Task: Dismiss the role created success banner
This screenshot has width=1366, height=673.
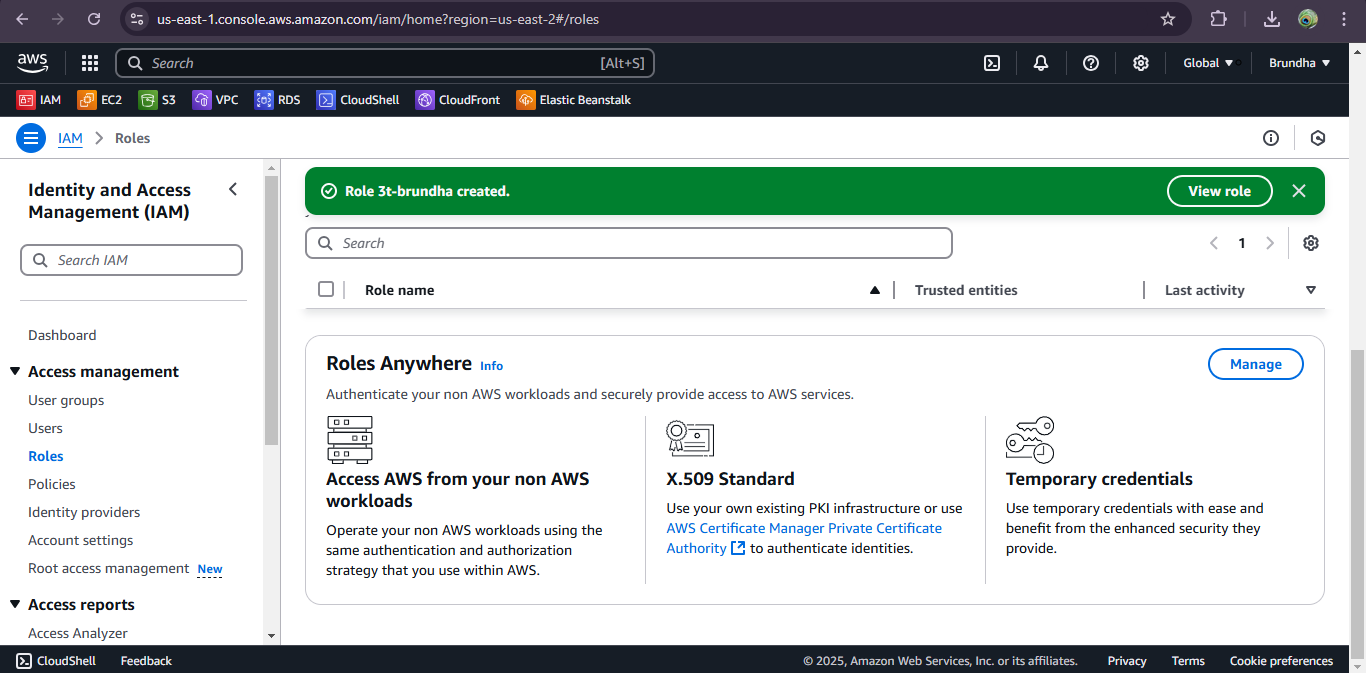Action: (1299, 191)
